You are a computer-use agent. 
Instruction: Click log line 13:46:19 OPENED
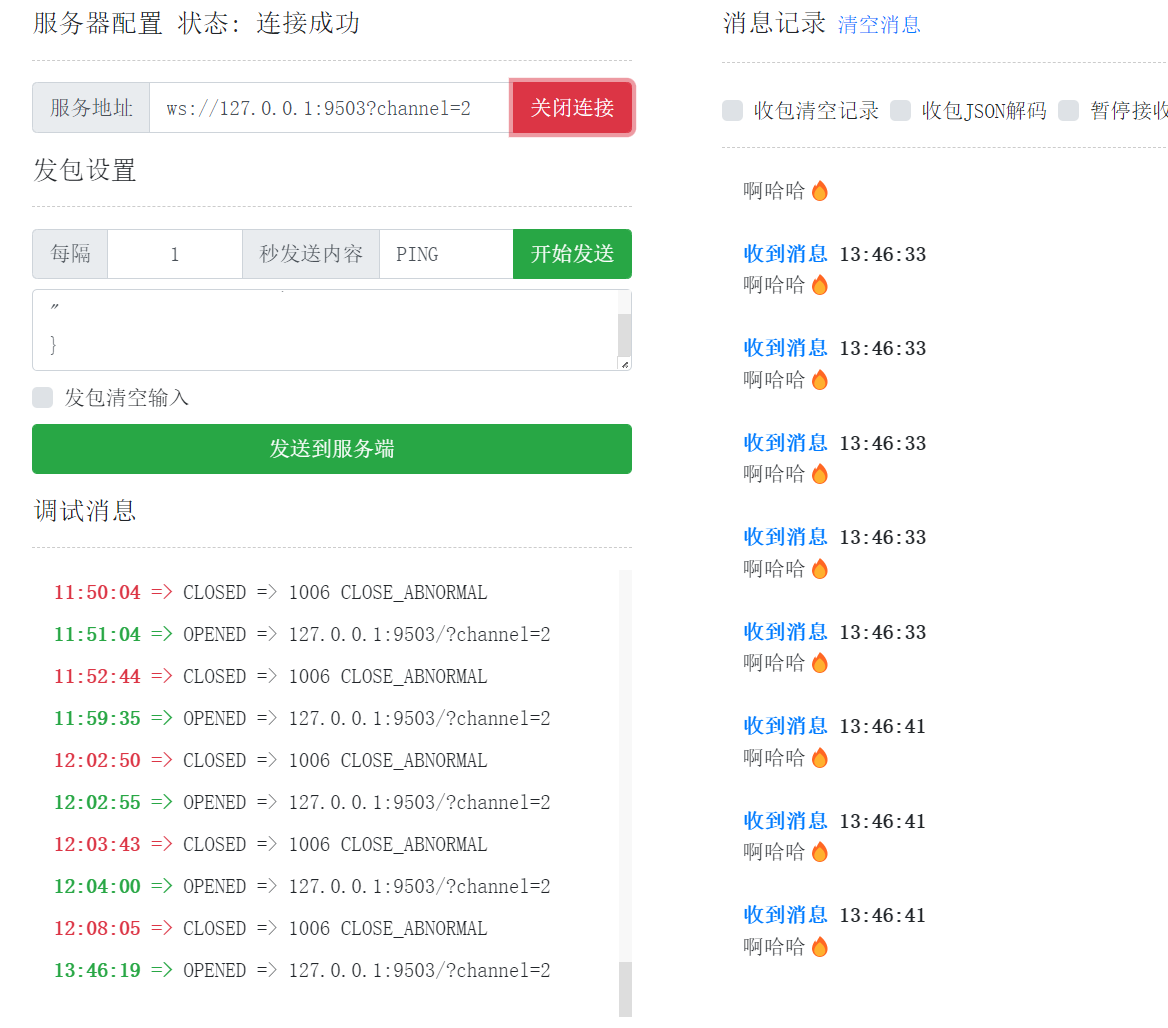tap(302, 970)
